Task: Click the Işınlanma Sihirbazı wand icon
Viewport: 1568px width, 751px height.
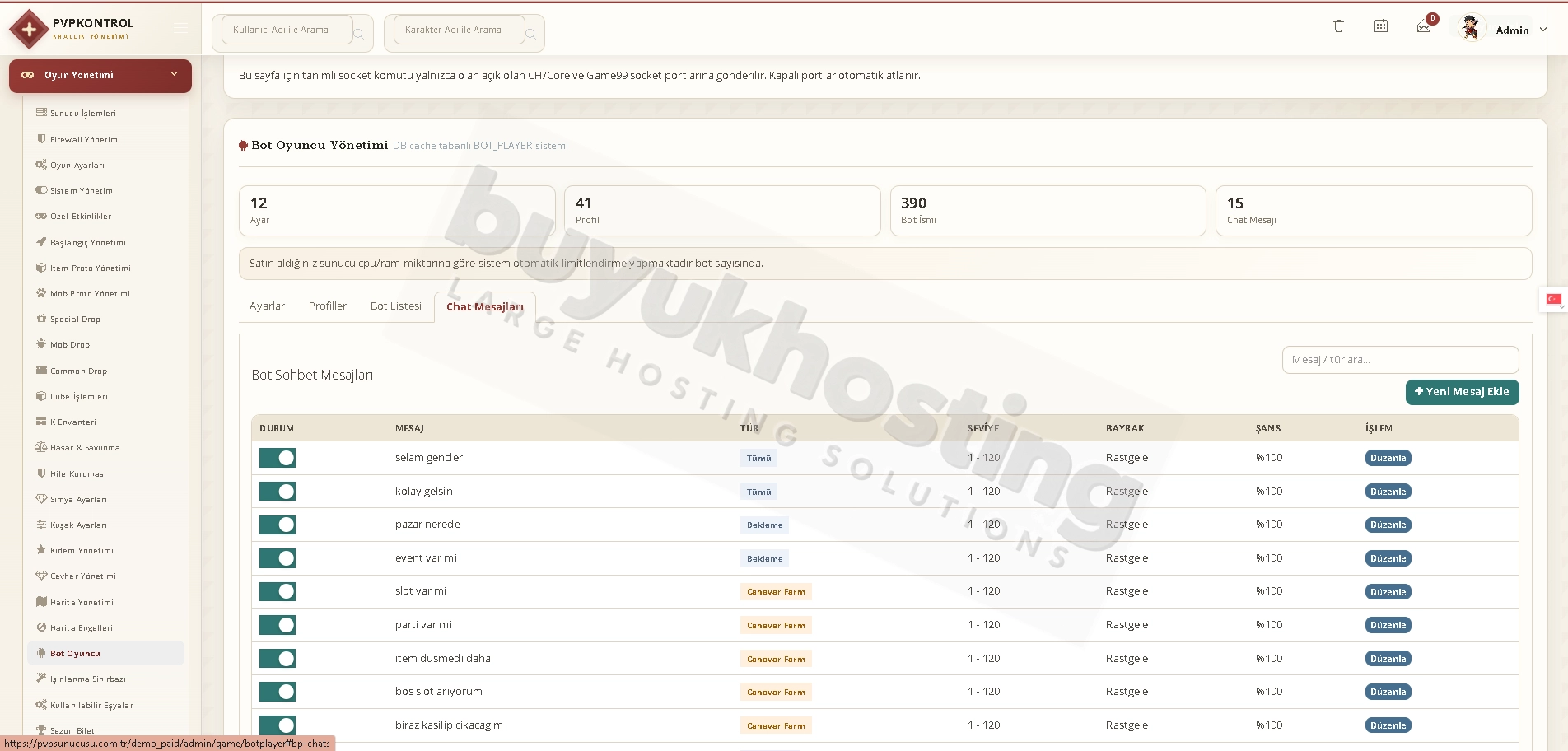Action: coord(41,679)
